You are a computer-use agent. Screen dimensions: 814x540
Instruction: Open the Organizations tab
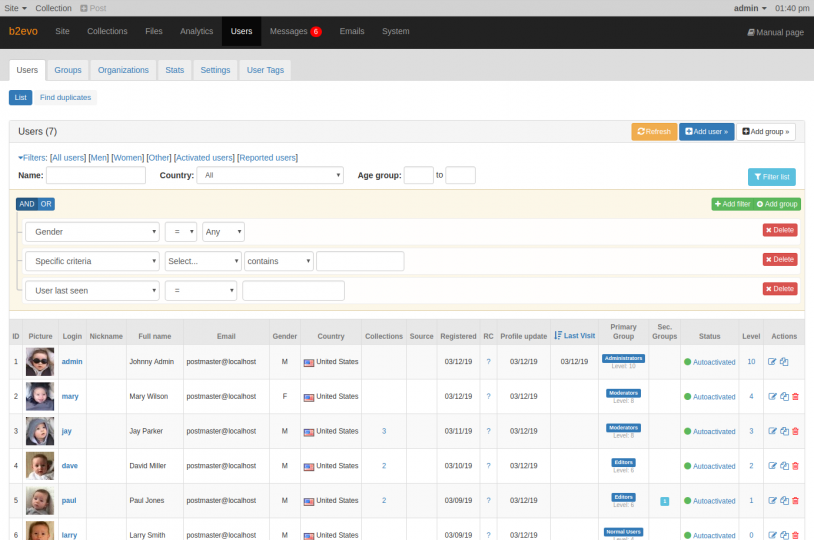click(x=124, y=70)
